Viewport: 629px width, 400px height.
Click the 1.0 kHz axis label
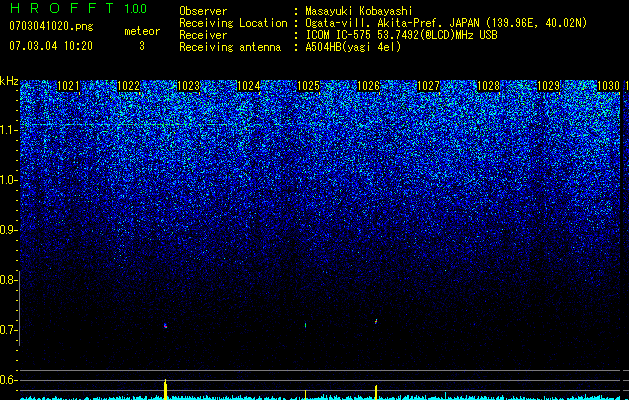(7, 180)
